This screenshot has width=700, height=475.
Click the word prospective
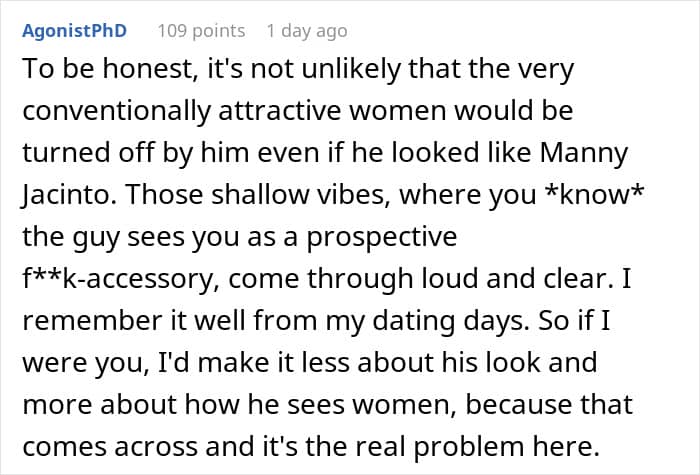(381, 238)
